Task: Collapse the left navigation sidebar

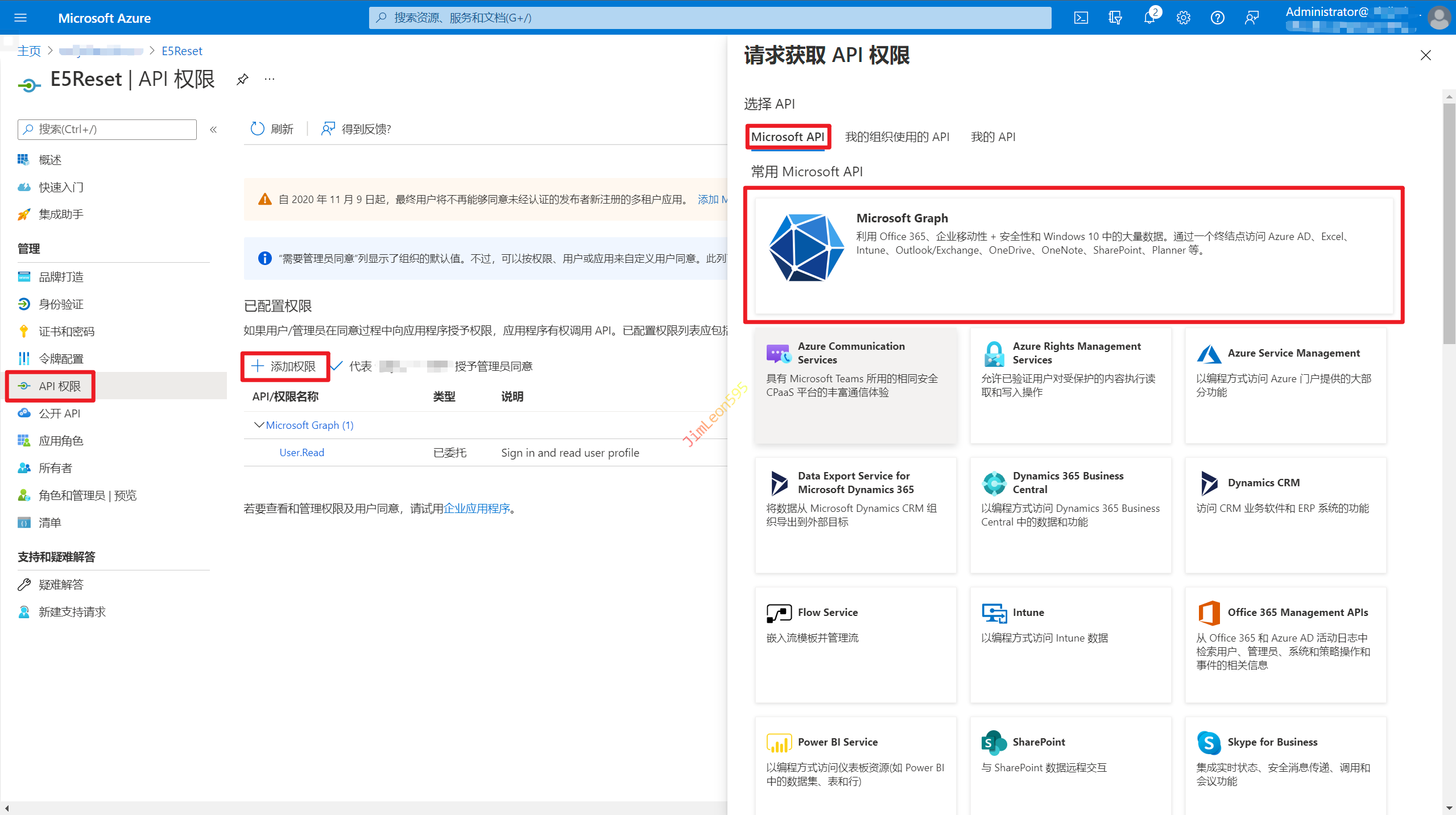Action: [213, 130]
